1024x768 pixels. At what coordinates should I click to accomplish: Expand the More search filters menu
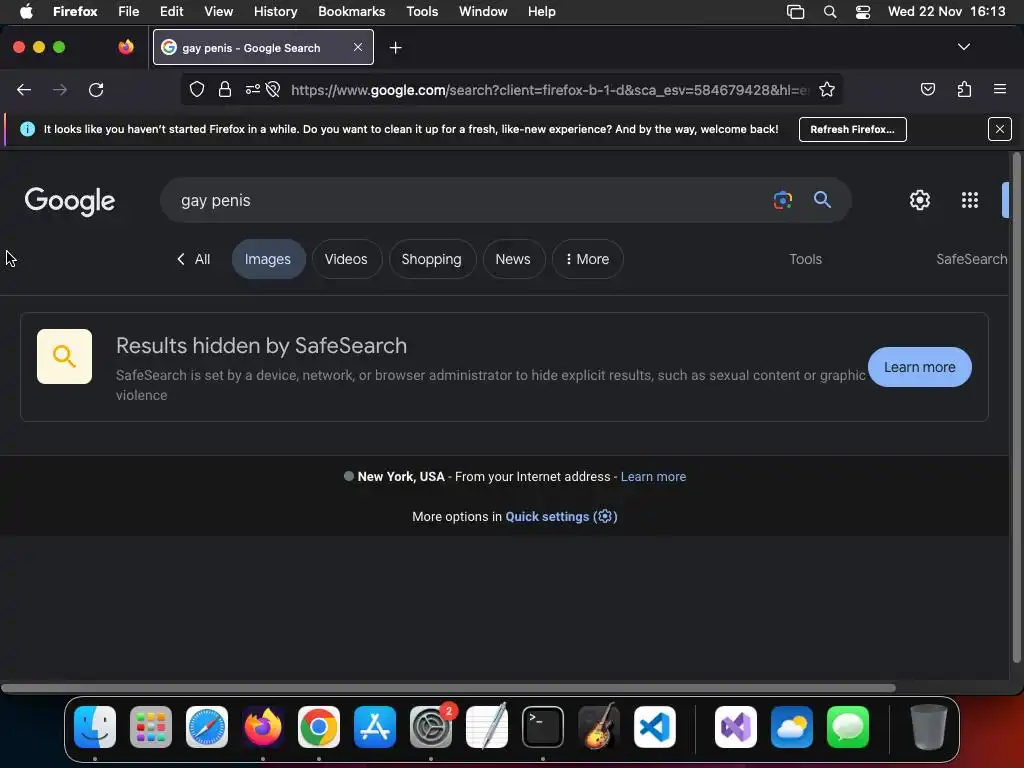pyautogui.click(x=587, y=259)
